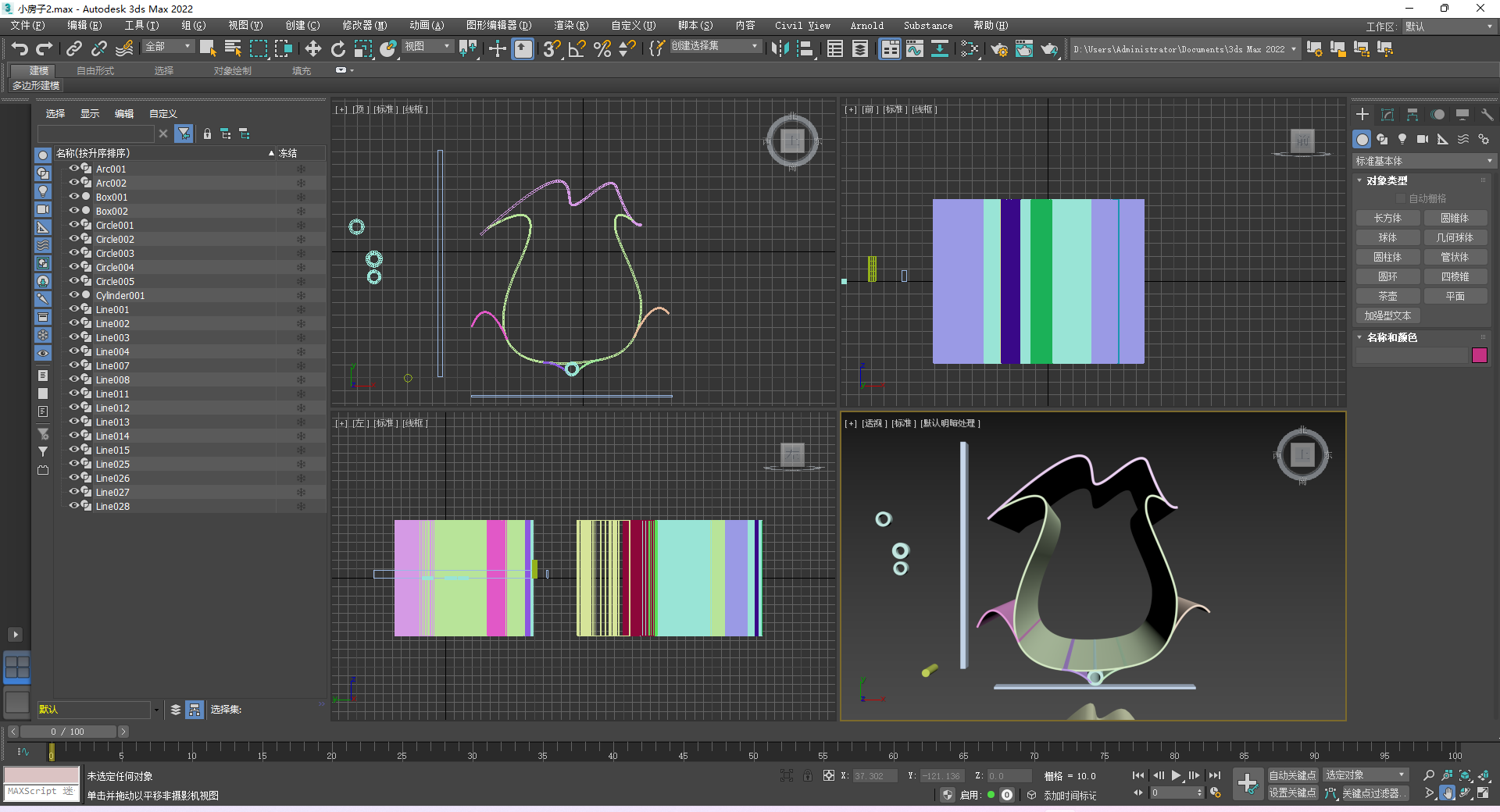Image resolution: width=1500 pixels, height=812 pixels.
Task: Open the 渲染(R) menu
Action: coord(571,26)
